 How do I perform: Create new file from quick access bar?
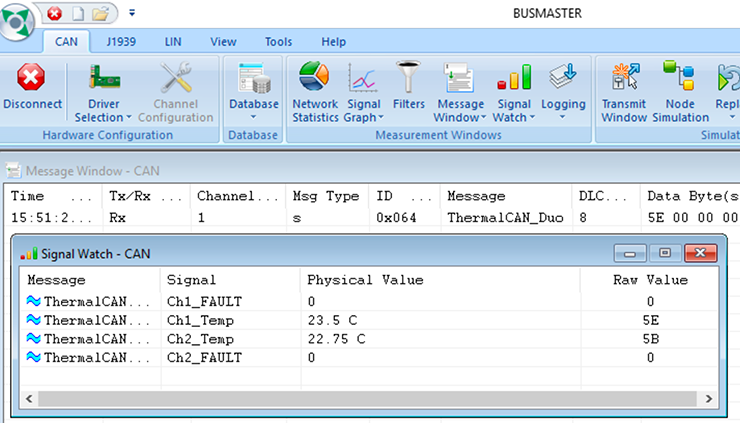(78, 14)
